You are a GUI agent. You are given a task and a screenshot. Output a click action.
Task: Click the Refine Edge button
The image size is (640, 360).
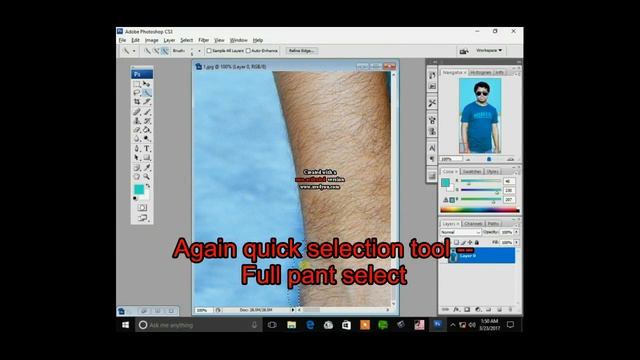point(301,51)
